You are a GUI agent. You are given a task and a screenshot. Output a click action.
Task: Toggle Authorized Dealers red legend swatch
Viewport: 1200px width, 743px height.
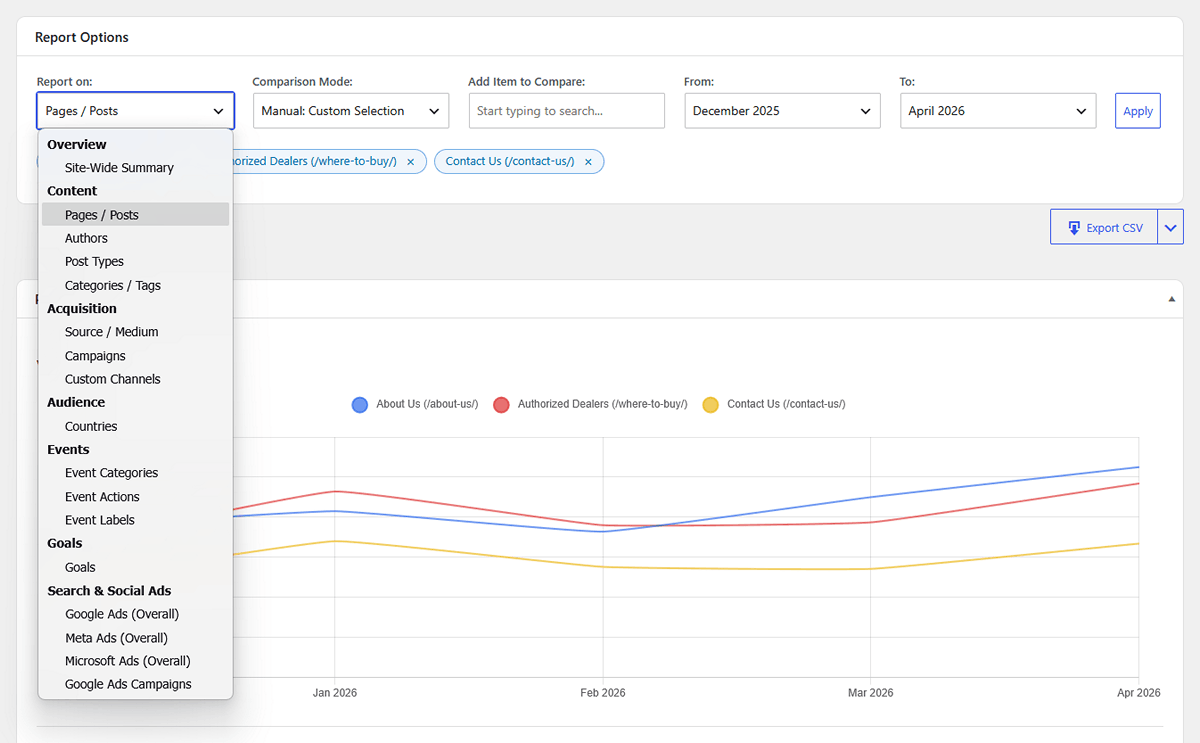pos(501,405)
